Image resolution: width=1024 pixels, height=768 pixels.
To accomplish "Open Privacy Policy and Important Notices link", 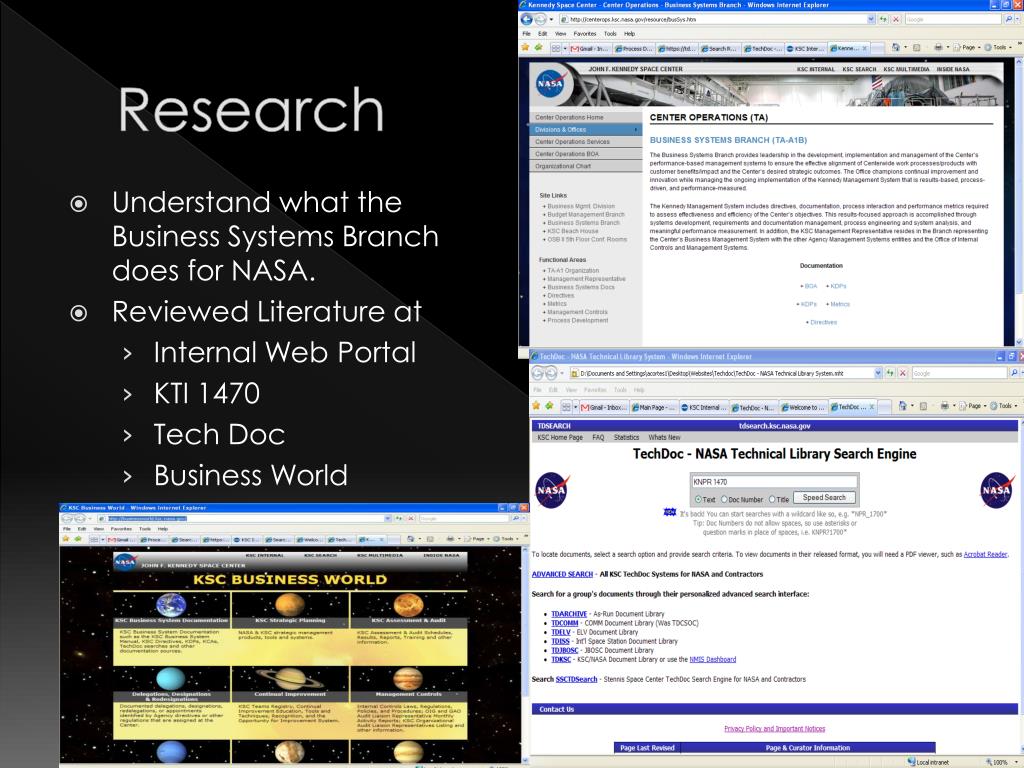I will tap(775, 728).
